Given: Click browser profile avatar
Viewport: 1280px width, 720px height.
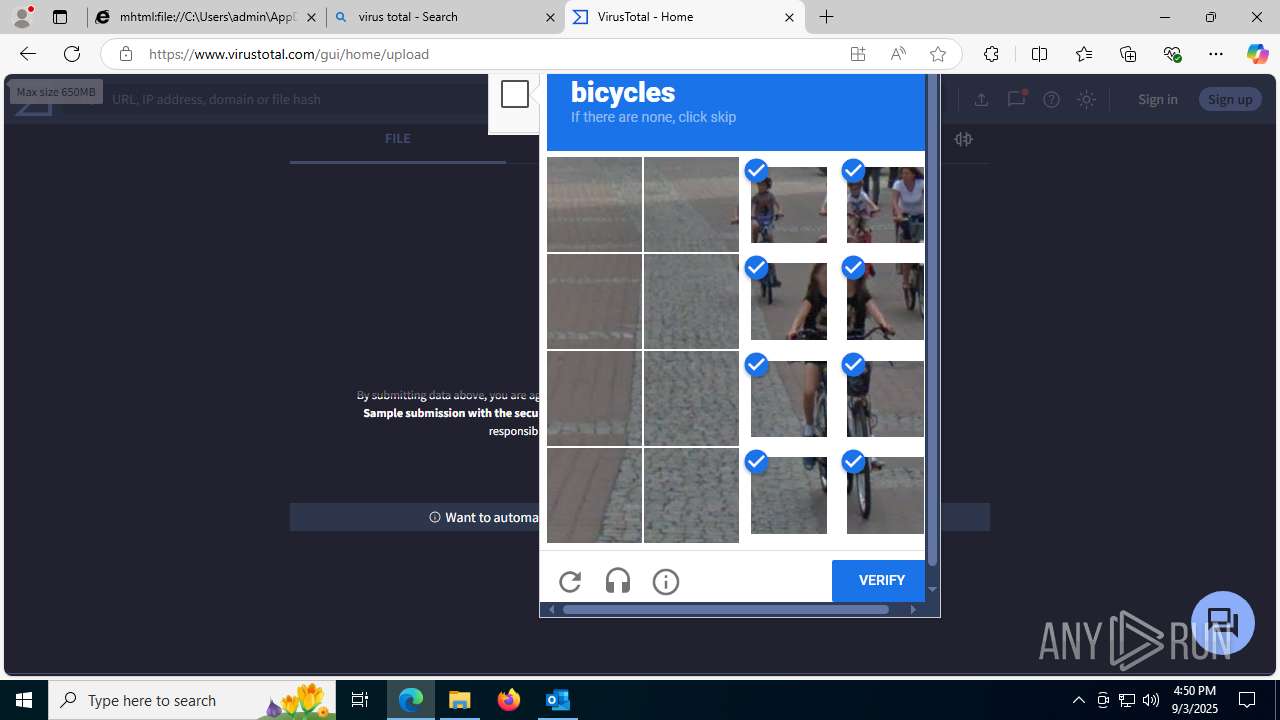Looking at the screenshot, I should (x=22, y=17).
